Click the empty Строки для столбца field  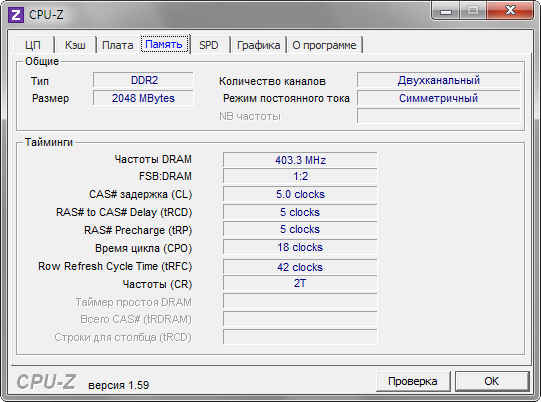(300, 337)
